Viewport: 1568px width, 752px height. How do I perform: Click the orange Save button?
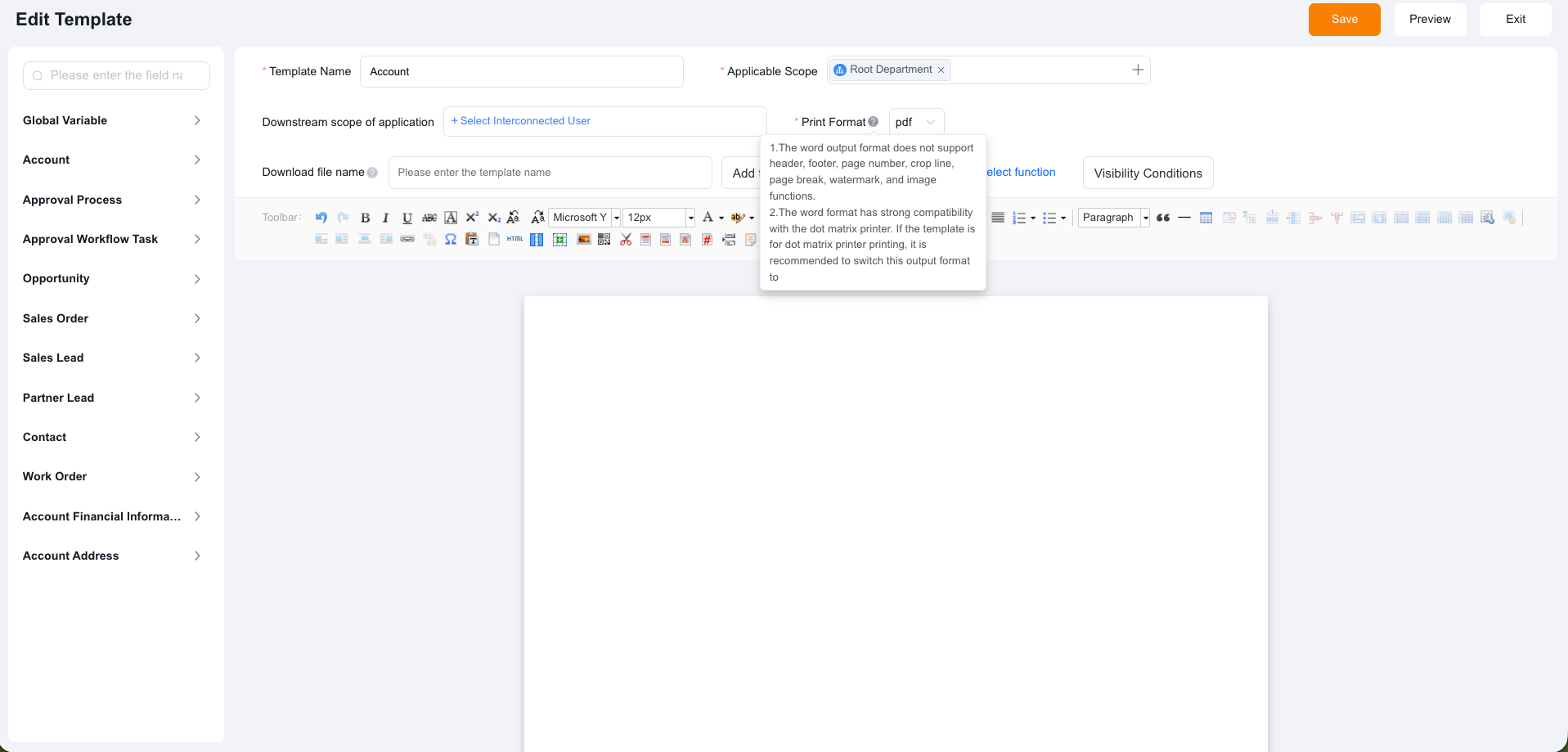(1344, 19)
